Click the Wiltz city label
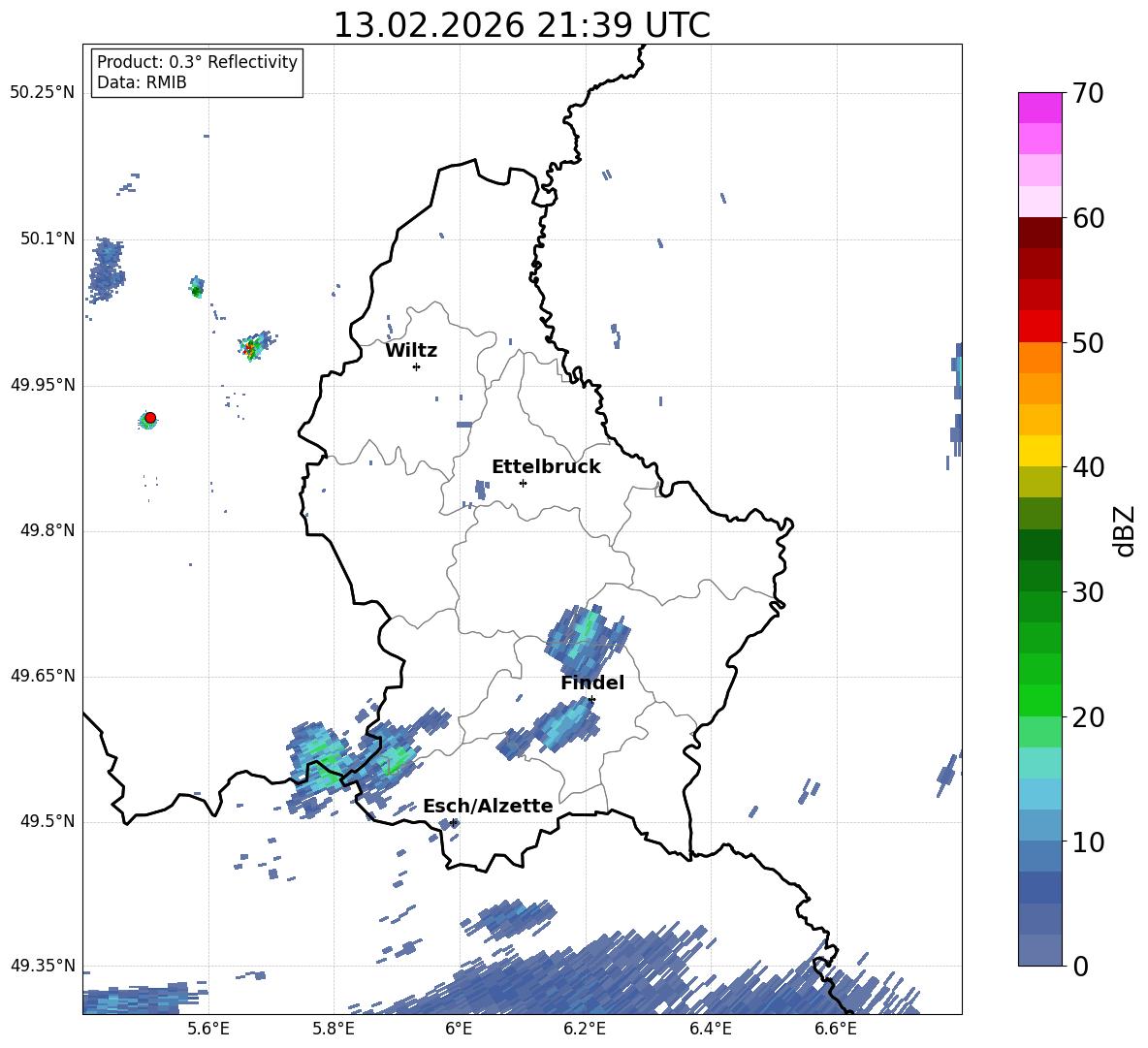This screenshot has height=1048, width=1148. 411,351
